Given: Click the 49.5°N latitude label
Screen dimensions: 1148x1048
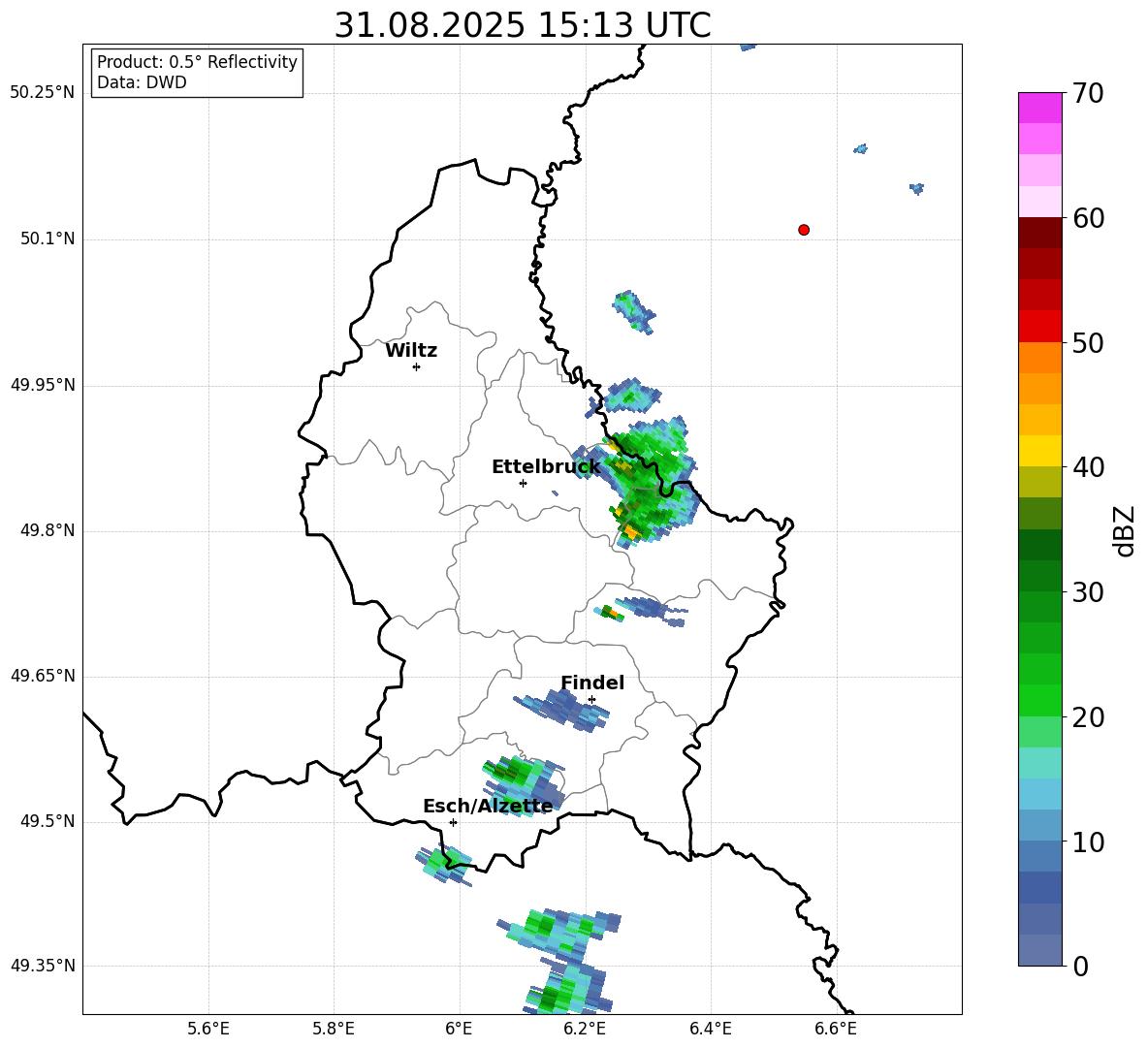Looking at the screenshot, I should (x=48, y=821).
